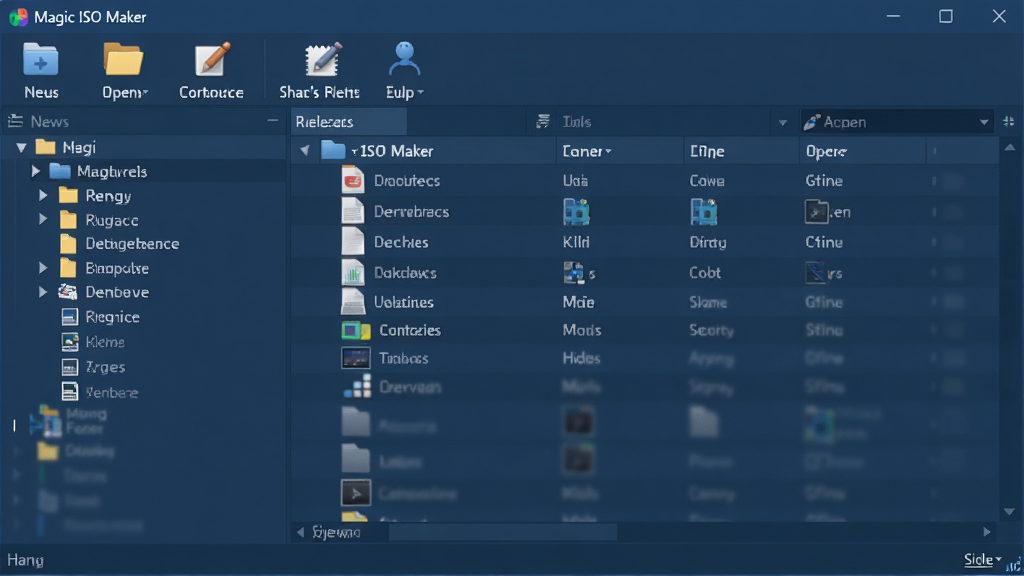This screenshot has height=576, width=1024.
Task: Collapse the ISO Maker folder row
Action: [x=305, y=151]
